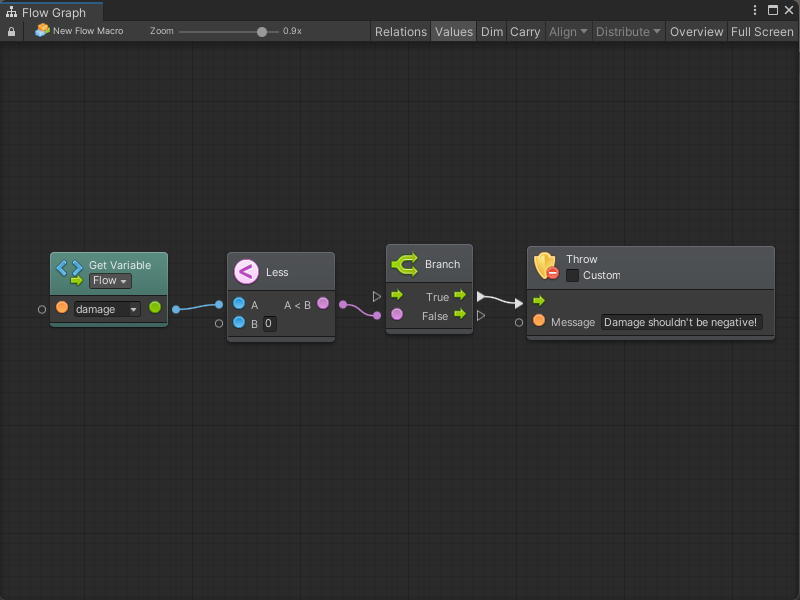Open the Flow kind dropdown

click(x=110, y=281)
